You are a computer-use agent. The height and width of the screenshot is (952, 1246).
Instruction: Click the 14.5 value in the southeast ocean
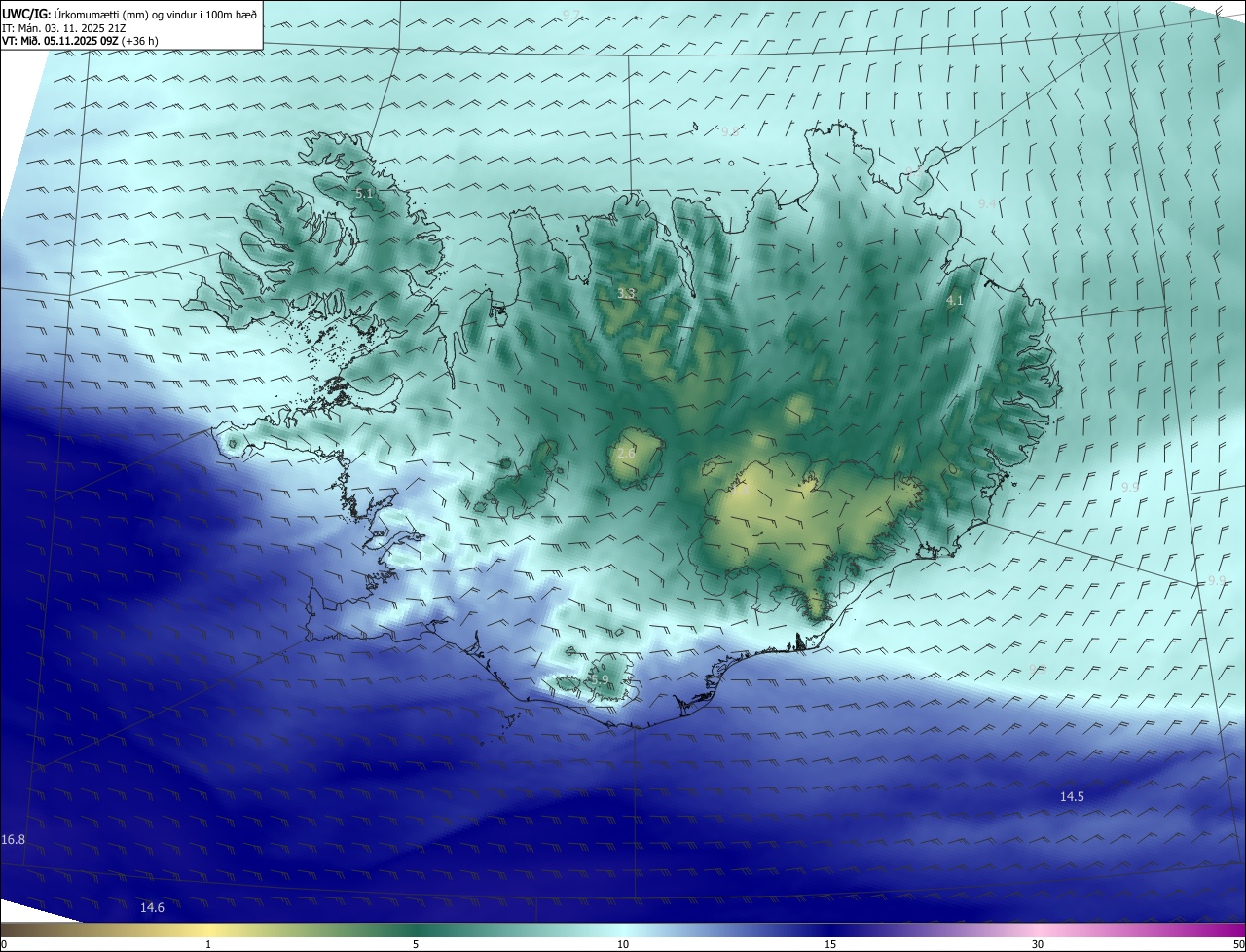point(1072,797)
